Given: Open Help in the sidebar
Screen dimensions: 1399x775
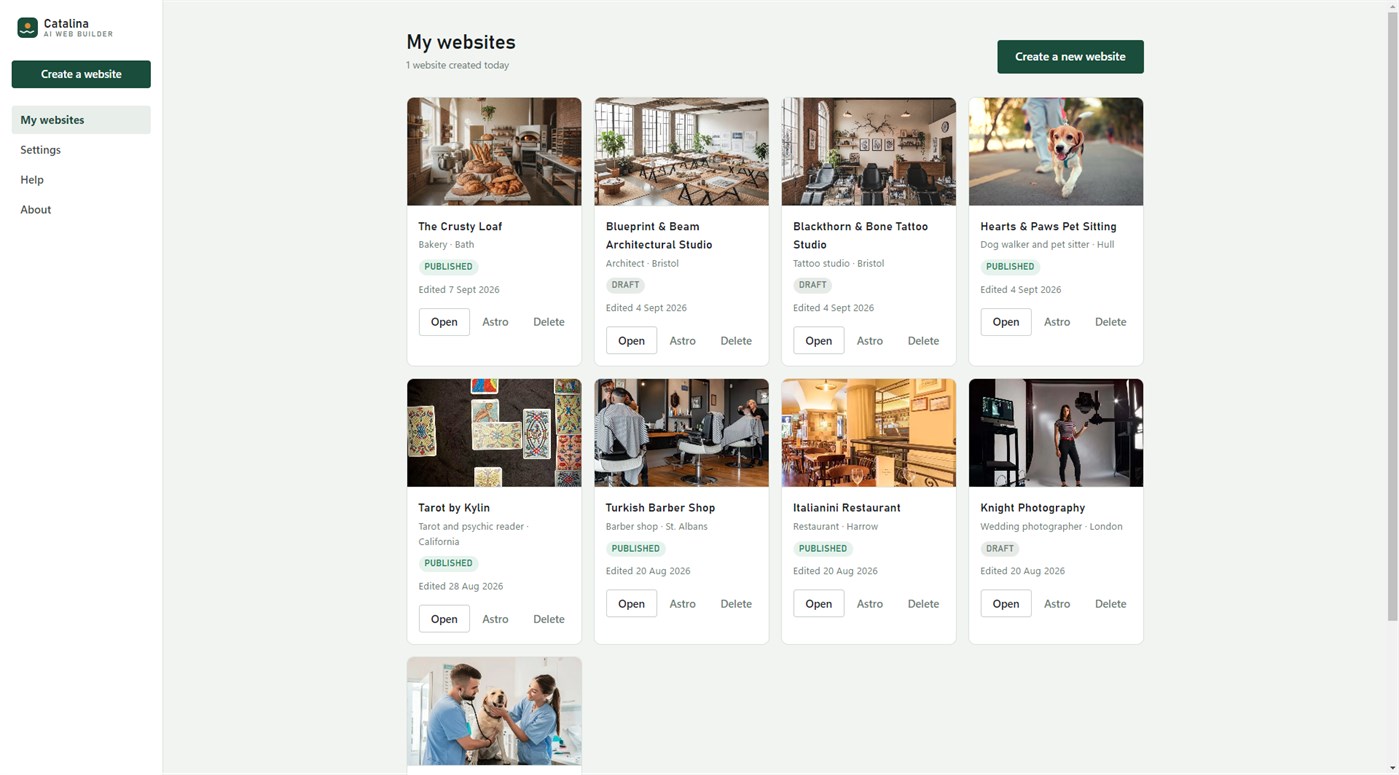Looking at the screenshot, I should click(x=81, y=180).
